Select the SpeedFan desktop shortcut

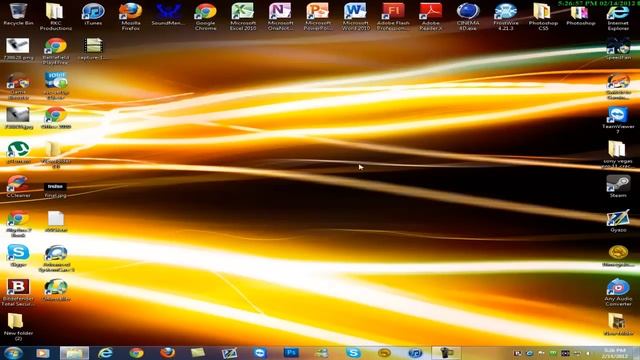point(618,49)
